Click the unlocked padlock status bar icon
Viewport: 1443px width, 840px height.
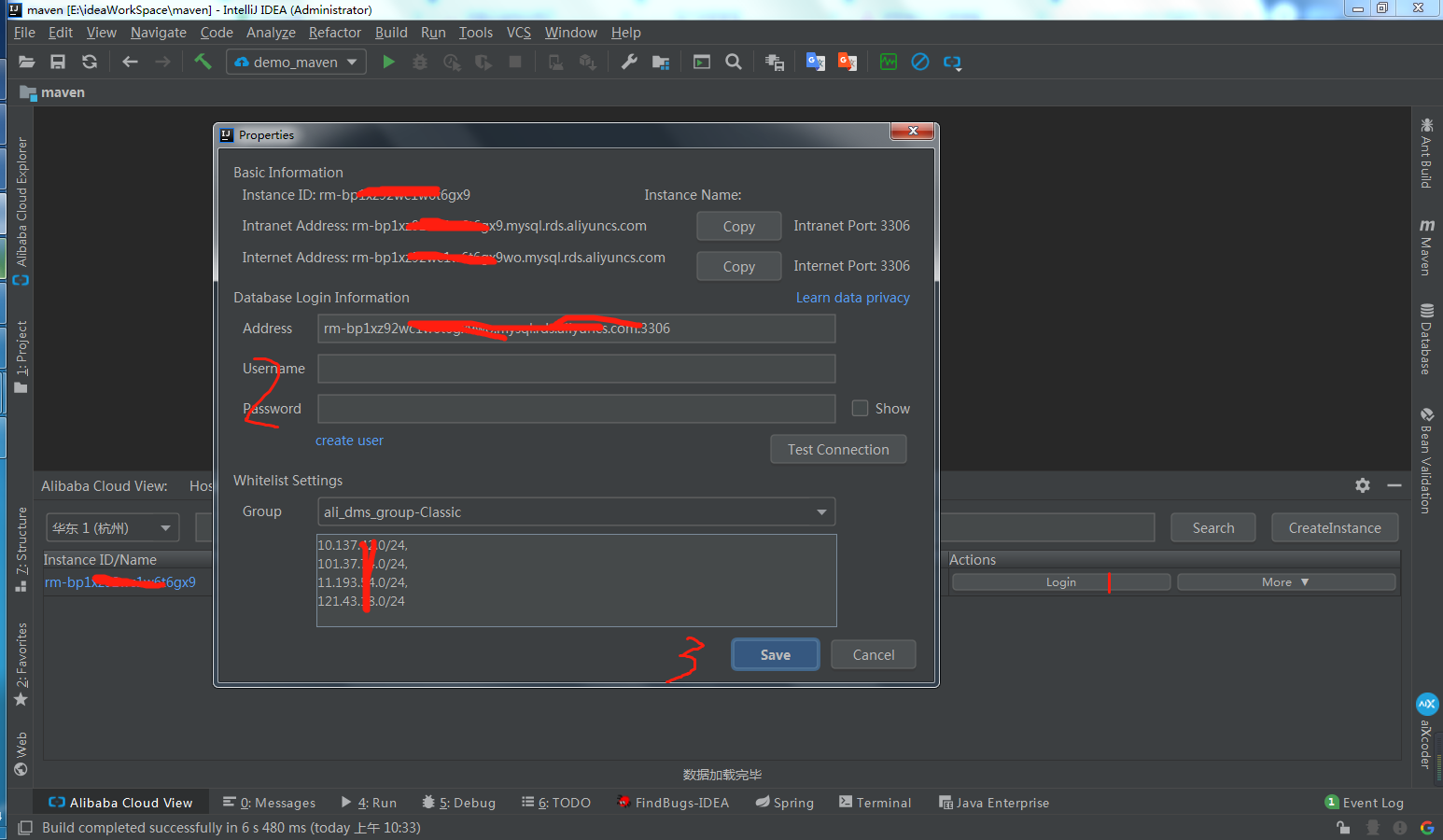point(1343,828)
